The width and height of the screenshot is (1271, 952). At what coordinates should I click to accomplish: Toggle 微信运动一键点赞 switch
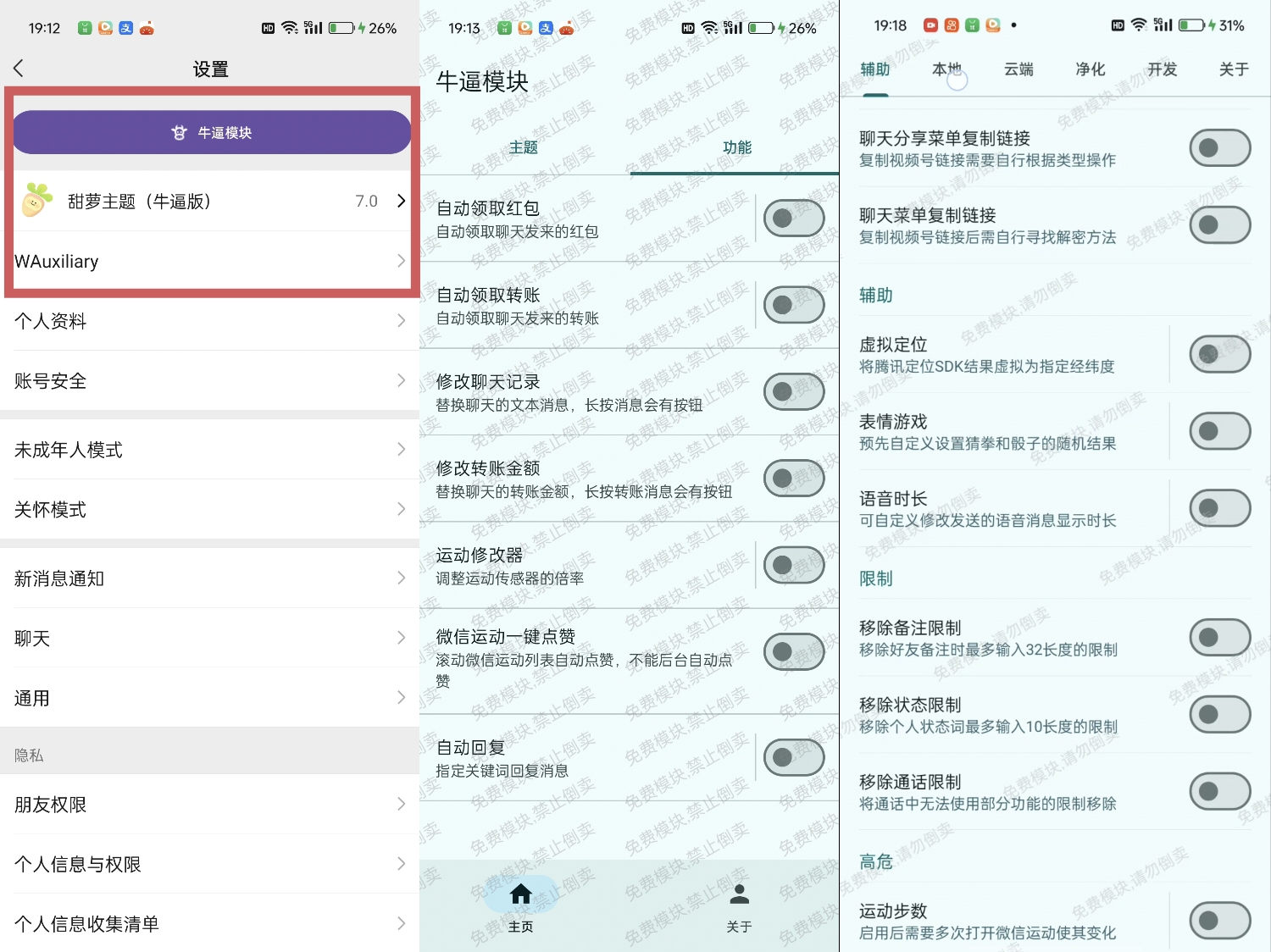coord(794,652)
